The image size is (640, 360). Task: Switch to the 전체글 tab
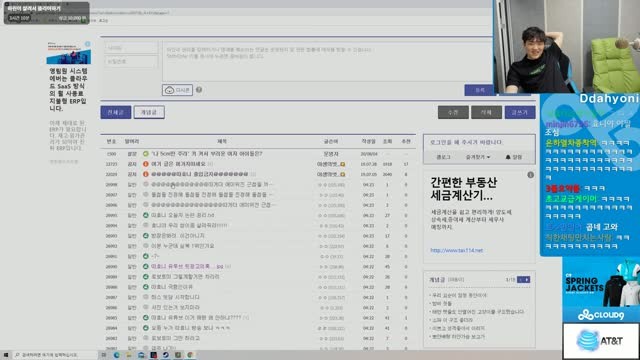click(116, 112)
